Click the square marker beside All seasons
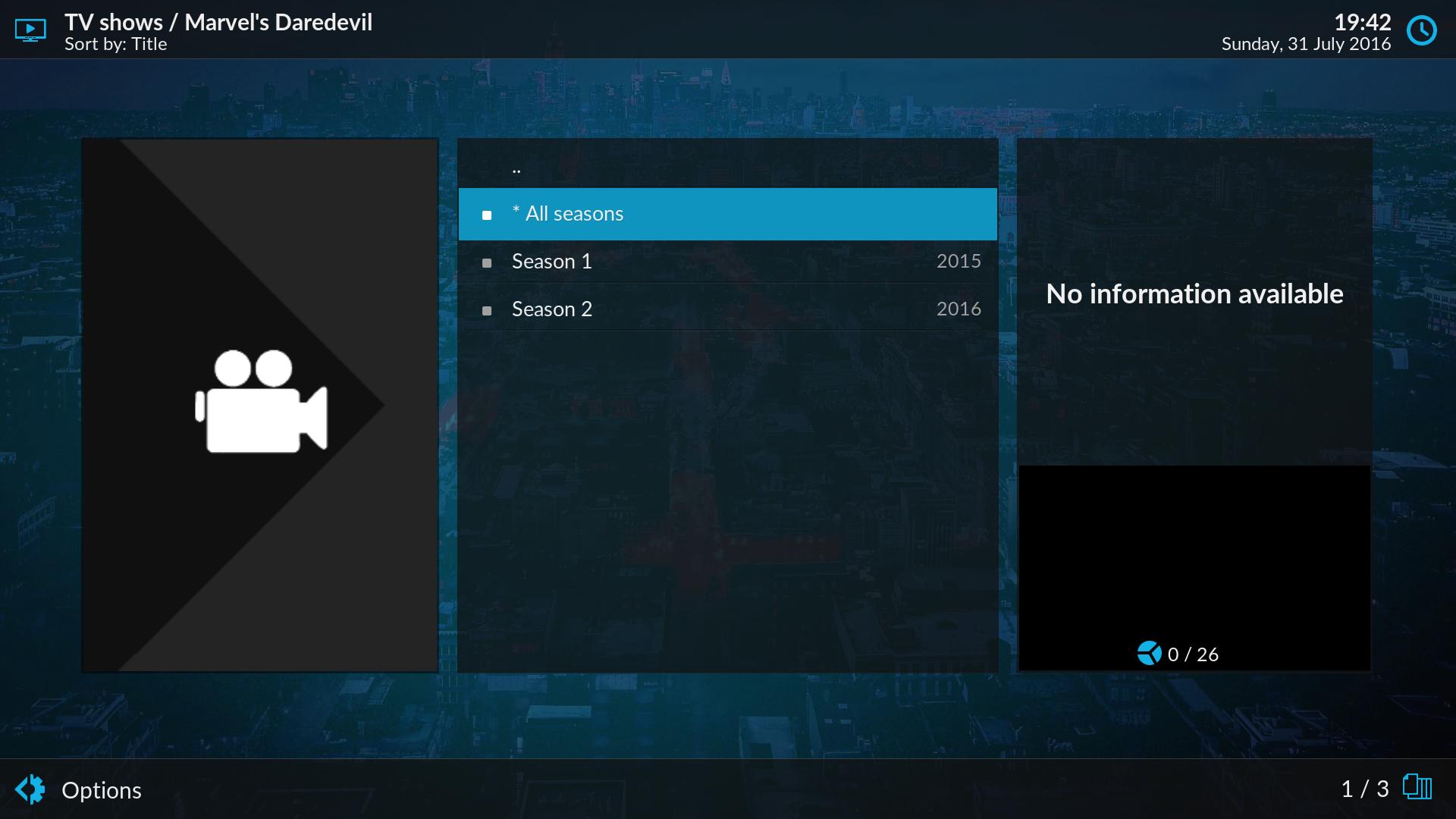Viewport: 1456px width, 819px height. point(487,215)
